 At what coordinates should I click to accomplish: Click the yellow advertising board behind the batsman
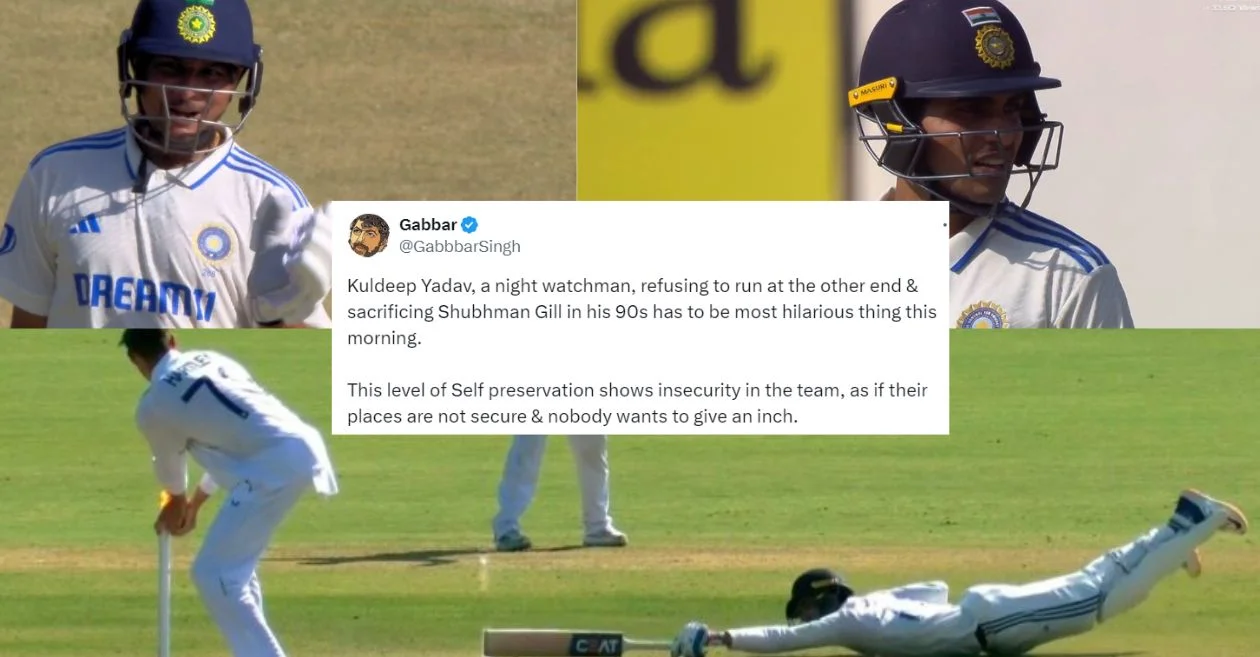(x=712, y=100)
